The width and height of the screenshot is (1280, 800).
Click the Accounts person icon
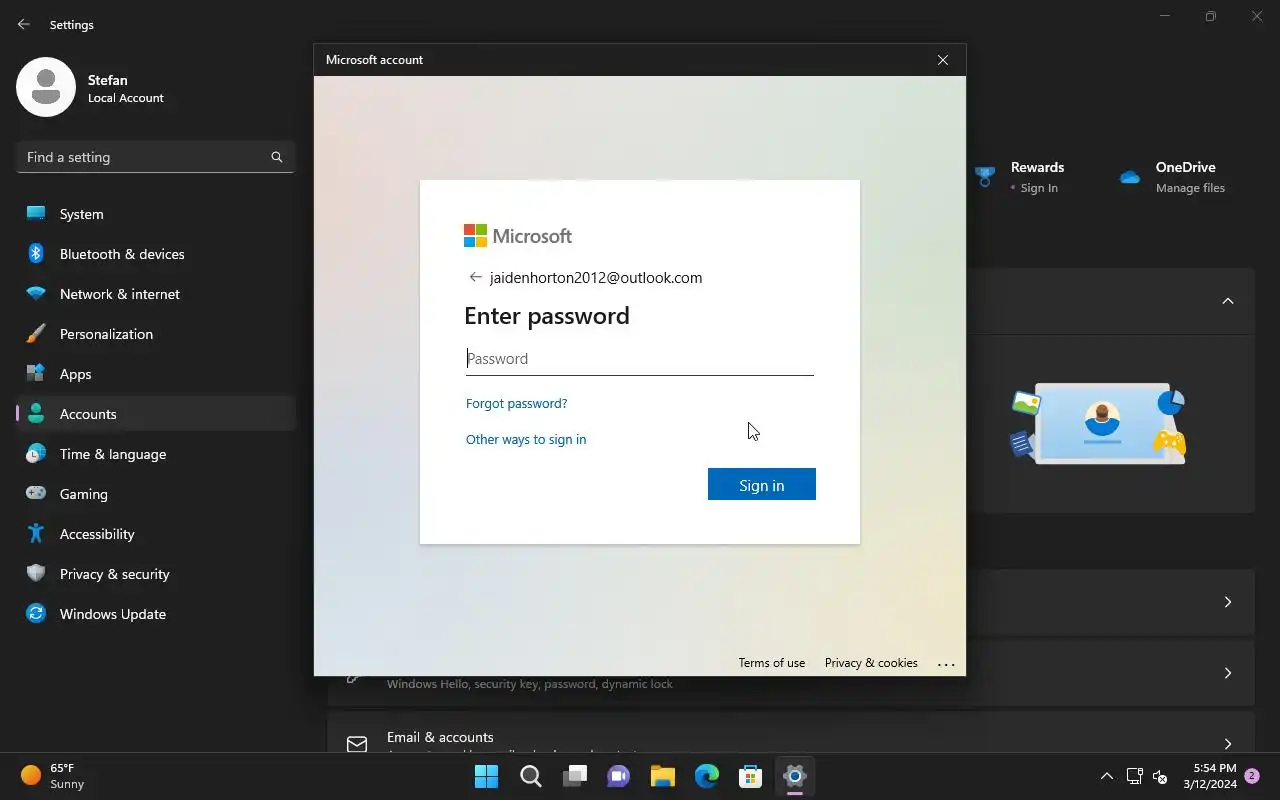click(36, 414)
